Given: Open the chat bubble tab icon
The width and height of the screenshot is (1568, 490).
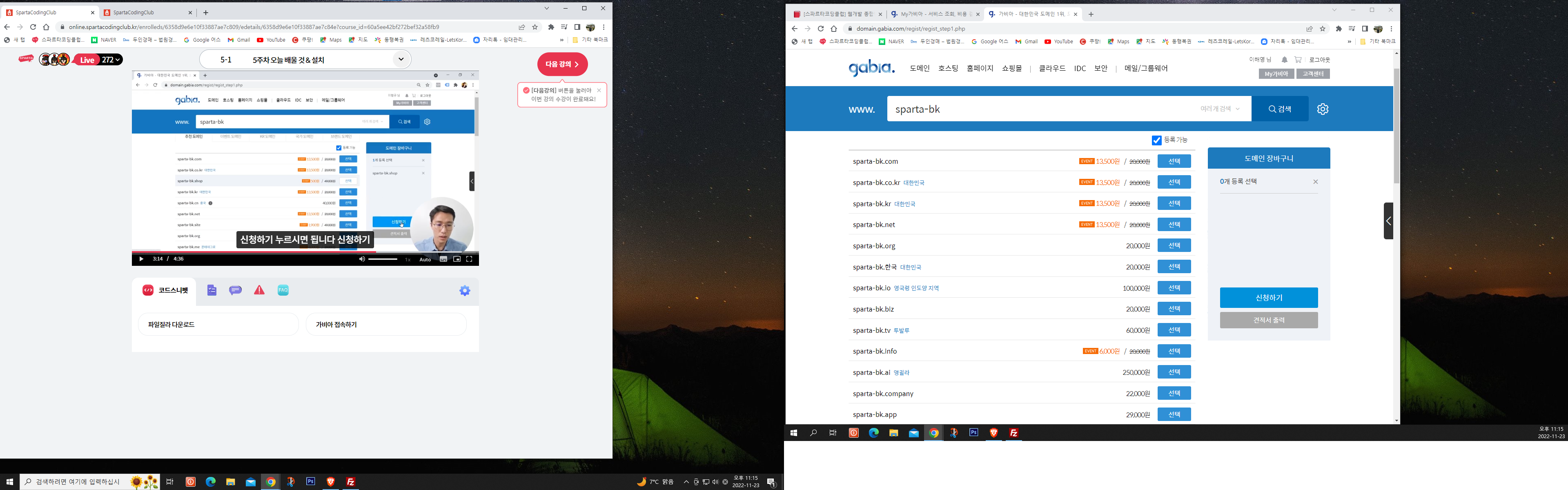Looking at the screenshot, I should click(236, 290).
